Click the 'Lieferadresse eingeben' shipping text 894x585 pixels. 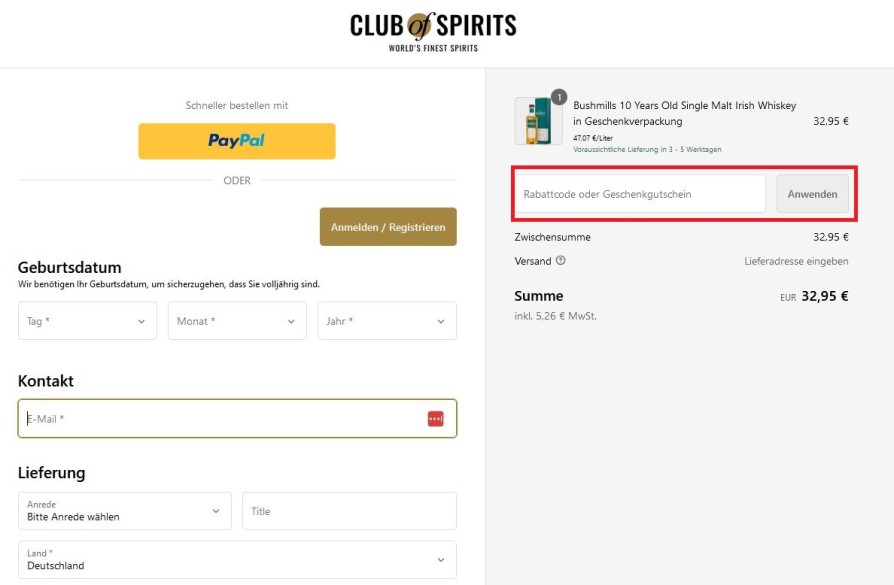[x=796, y=261]
